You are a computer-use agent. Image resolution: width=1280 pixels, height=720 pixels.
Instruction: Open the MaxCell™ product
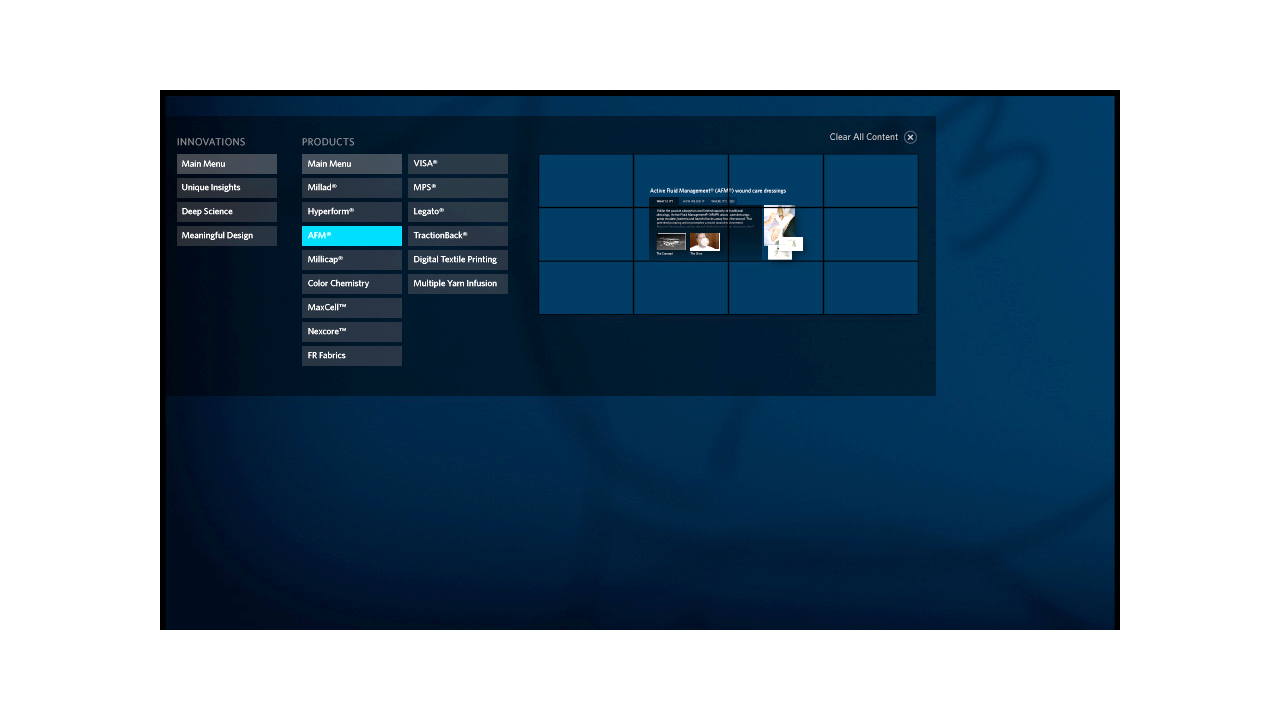[352, 308]
